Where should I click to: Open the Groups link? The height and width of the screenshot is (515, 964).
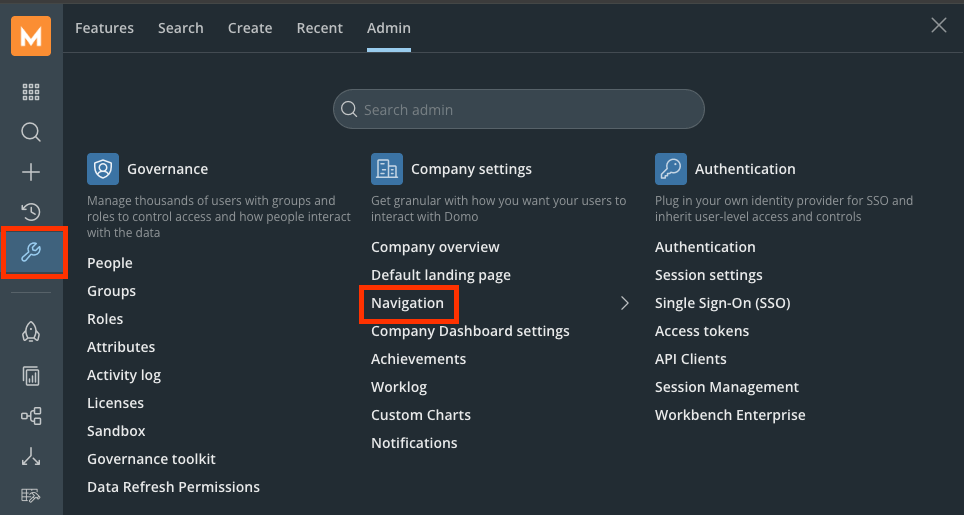111,291
